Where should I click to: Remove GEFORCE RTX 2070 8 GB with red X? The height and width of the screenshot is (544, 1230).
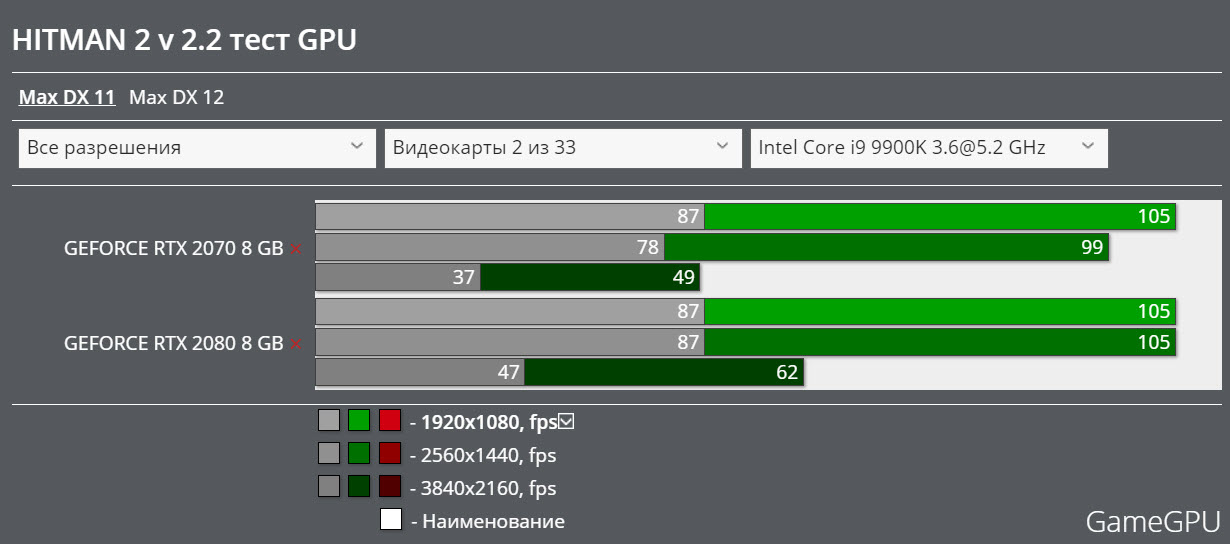[x=296, y=249]
